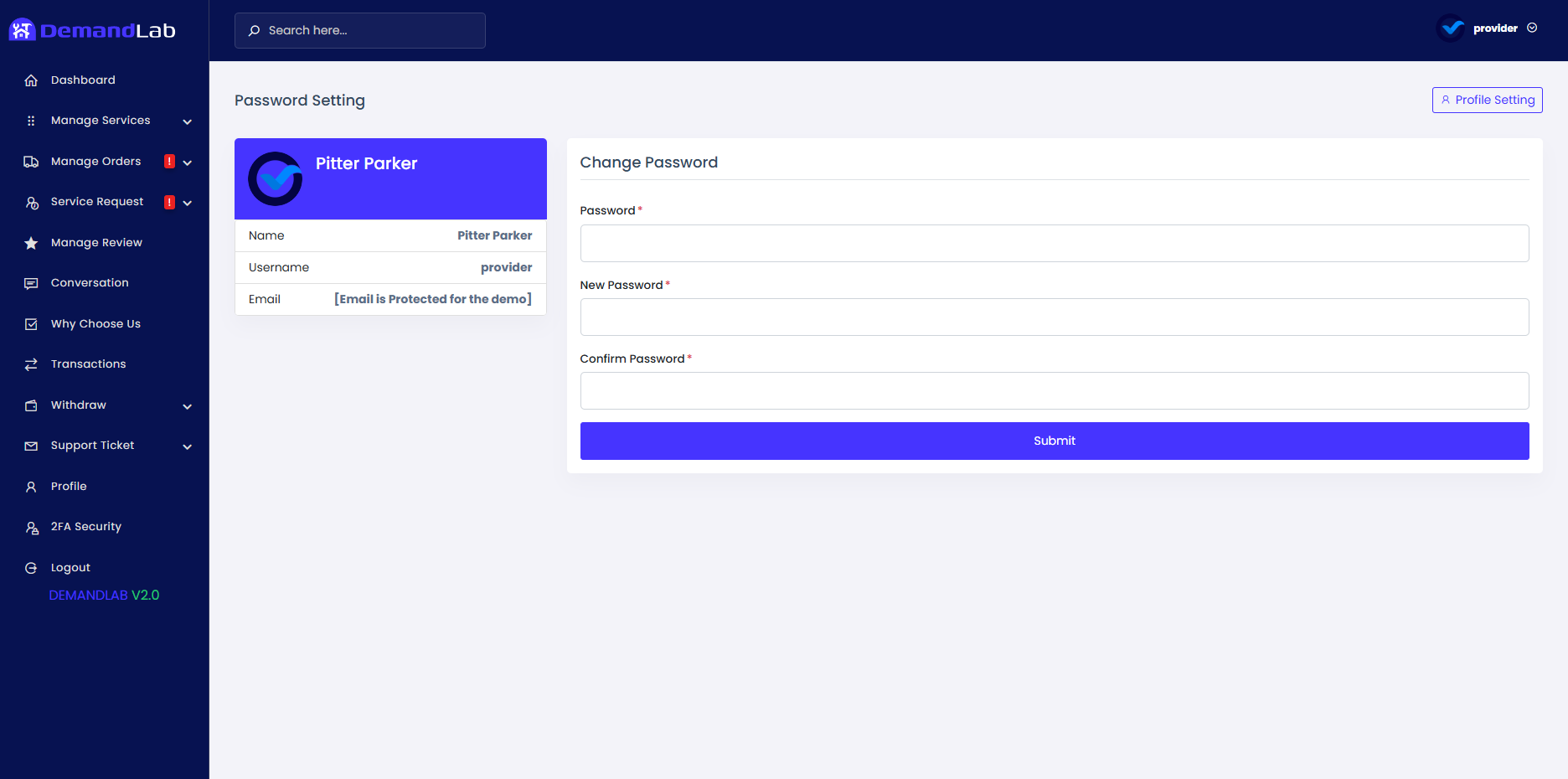Image resolution: width=1568 pixels, height=779 pixels.
Task: Select Manage Orders in sidebar
Action: (95, 161)
